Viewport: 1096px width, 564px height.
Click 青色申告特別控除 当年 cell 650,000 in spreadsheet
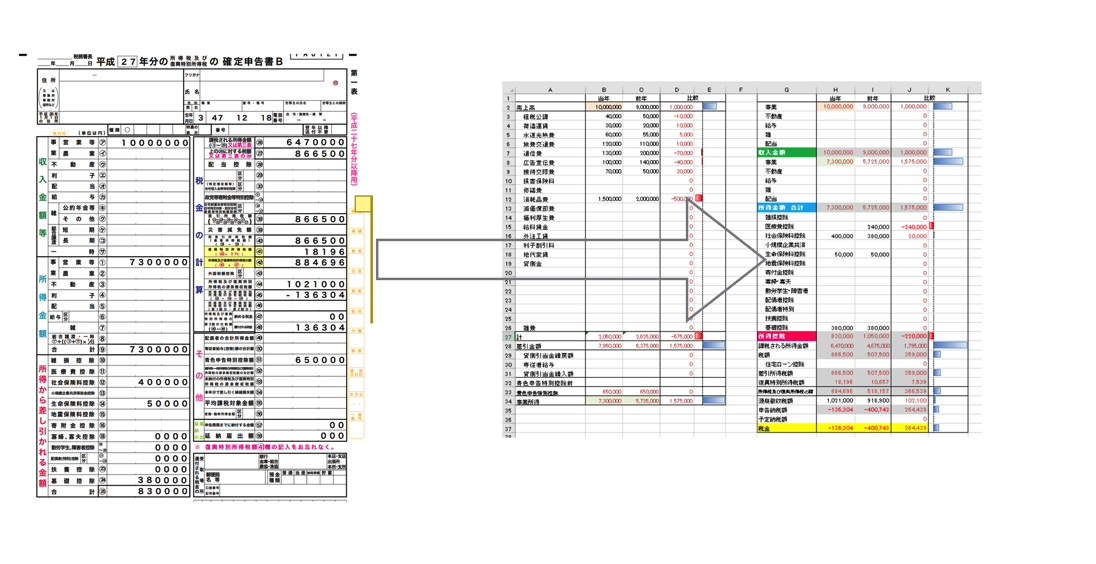coord(604,392)
